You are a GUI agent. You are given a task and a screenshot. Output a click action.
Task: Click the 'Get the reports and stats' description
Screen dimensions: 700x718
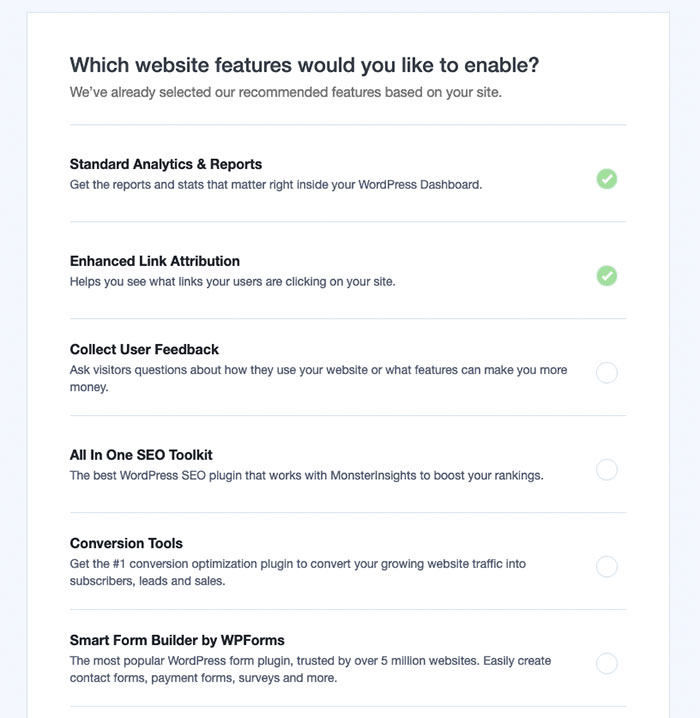276,185
